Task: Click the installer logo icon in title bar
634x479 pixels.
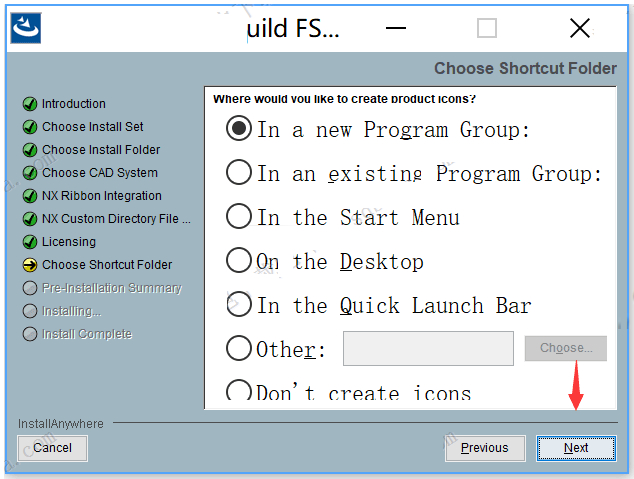Action: click(x=26, y=27)
